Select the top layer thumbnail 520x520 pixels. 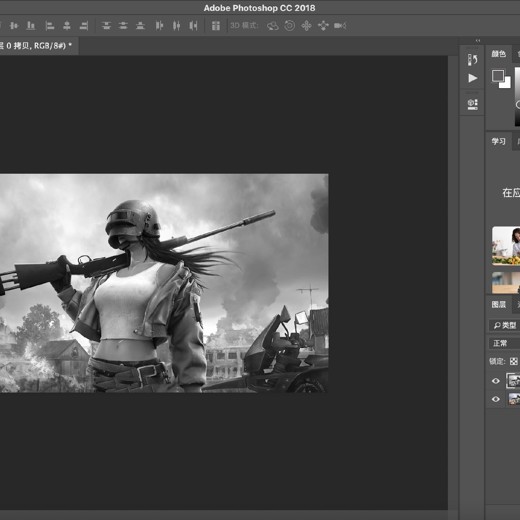(x=514, y=381)
